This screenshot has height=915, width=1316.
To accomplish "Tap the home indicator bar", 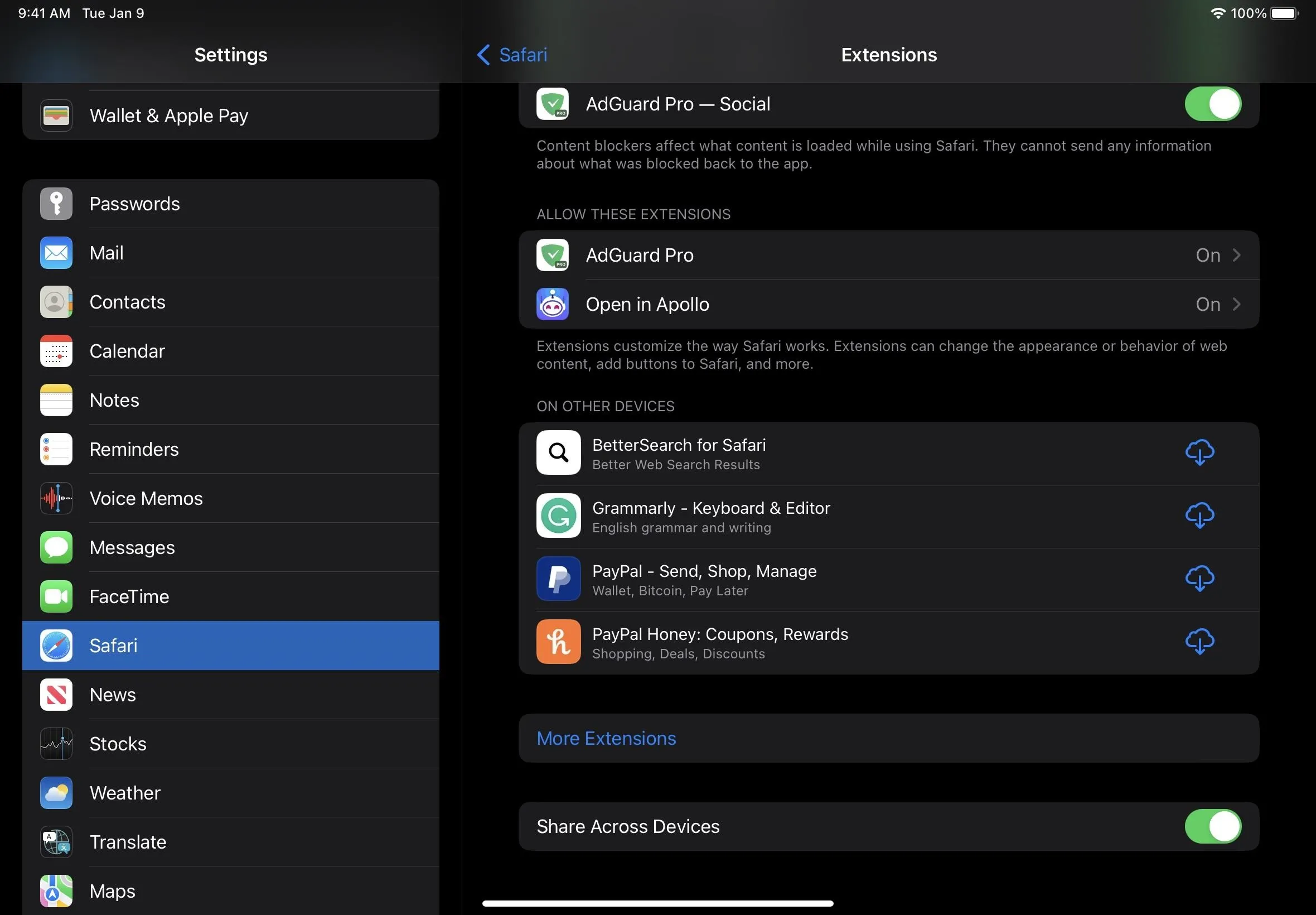I will click(x=657, y=903).
